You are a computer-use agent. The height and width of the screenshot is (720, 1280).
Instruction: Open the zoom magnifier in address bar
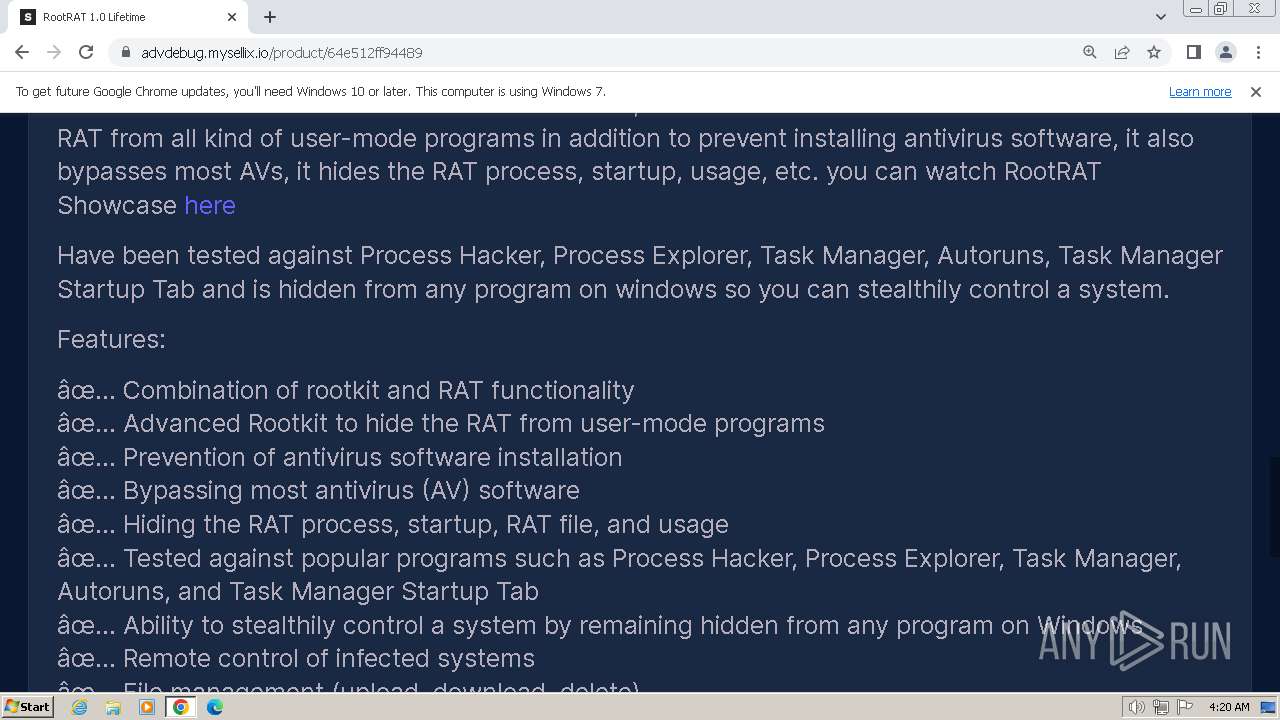(x=1090, y=52)
